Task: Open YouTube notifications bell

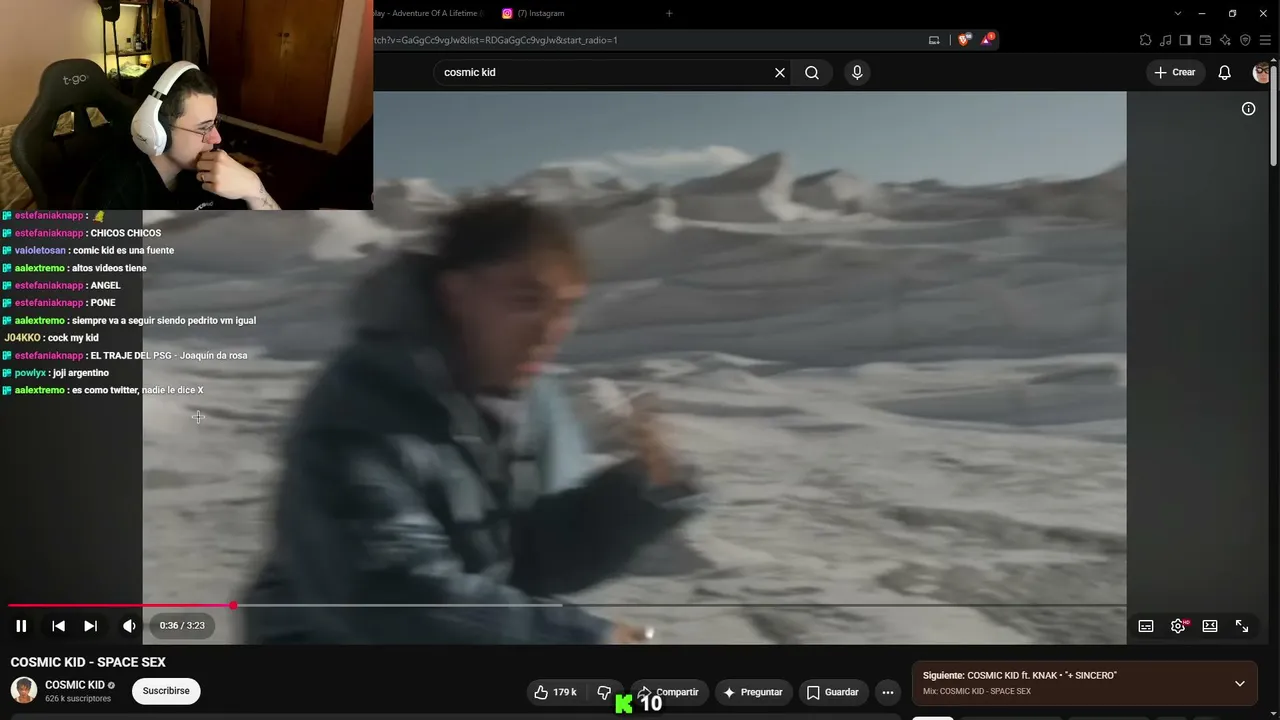Action: coord(1224,72)
